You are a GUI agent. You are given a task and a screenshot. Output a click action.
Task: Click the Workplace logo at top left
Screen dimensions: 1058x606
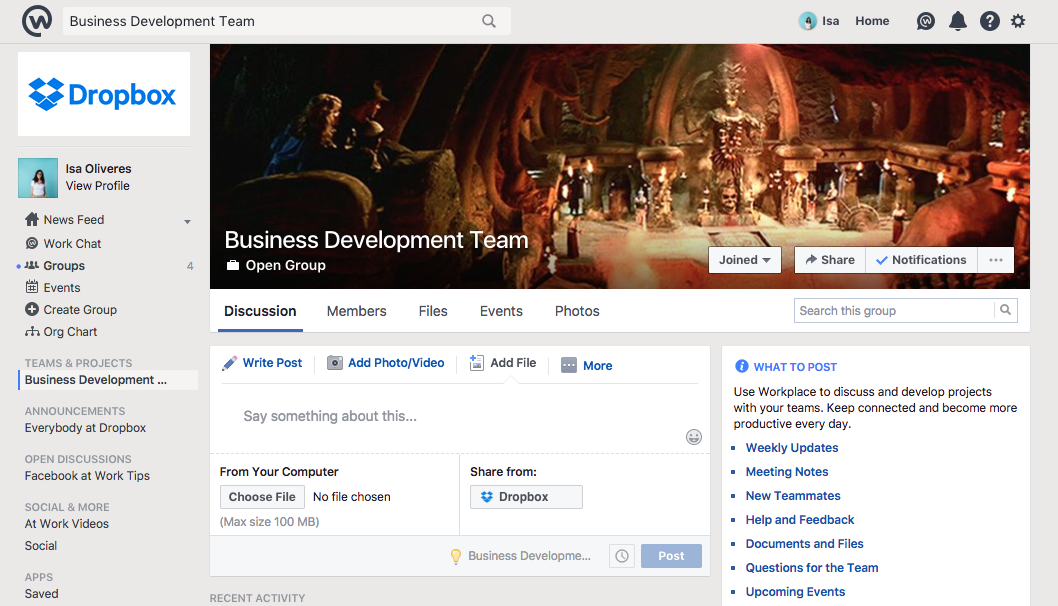point(37,21)
